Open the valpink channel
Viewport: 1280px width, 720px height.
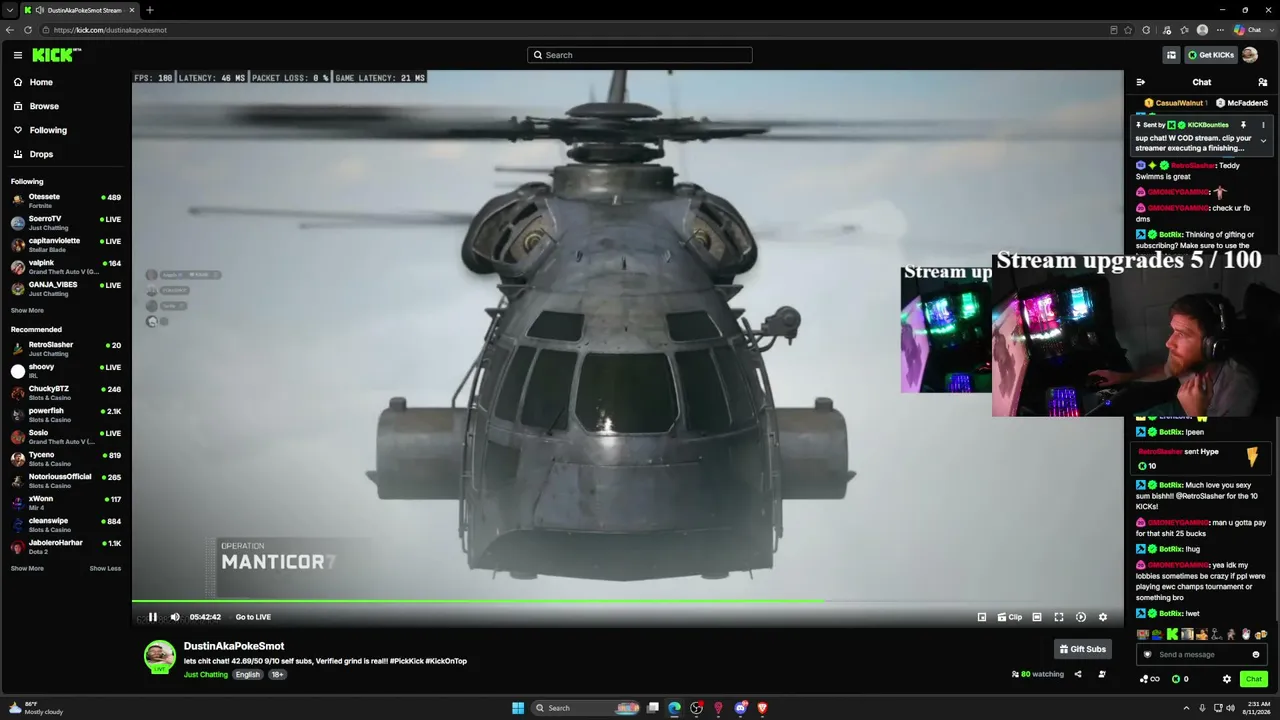(x=66, y=266)
